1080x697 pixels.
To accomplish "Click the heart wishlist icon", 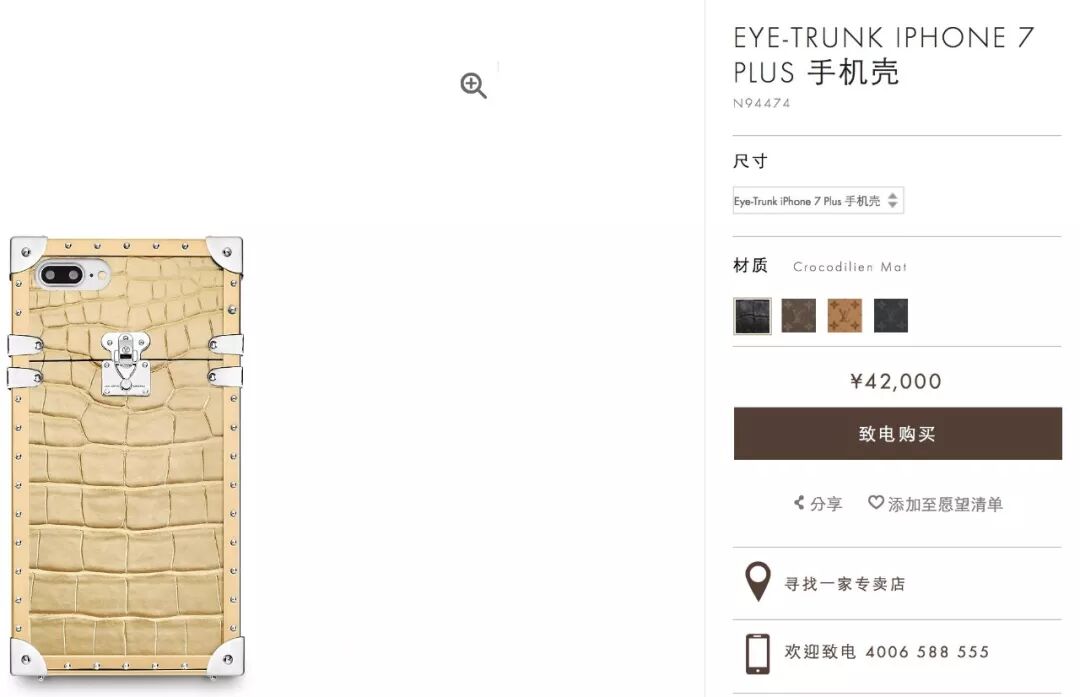I will tap(875, 503).
